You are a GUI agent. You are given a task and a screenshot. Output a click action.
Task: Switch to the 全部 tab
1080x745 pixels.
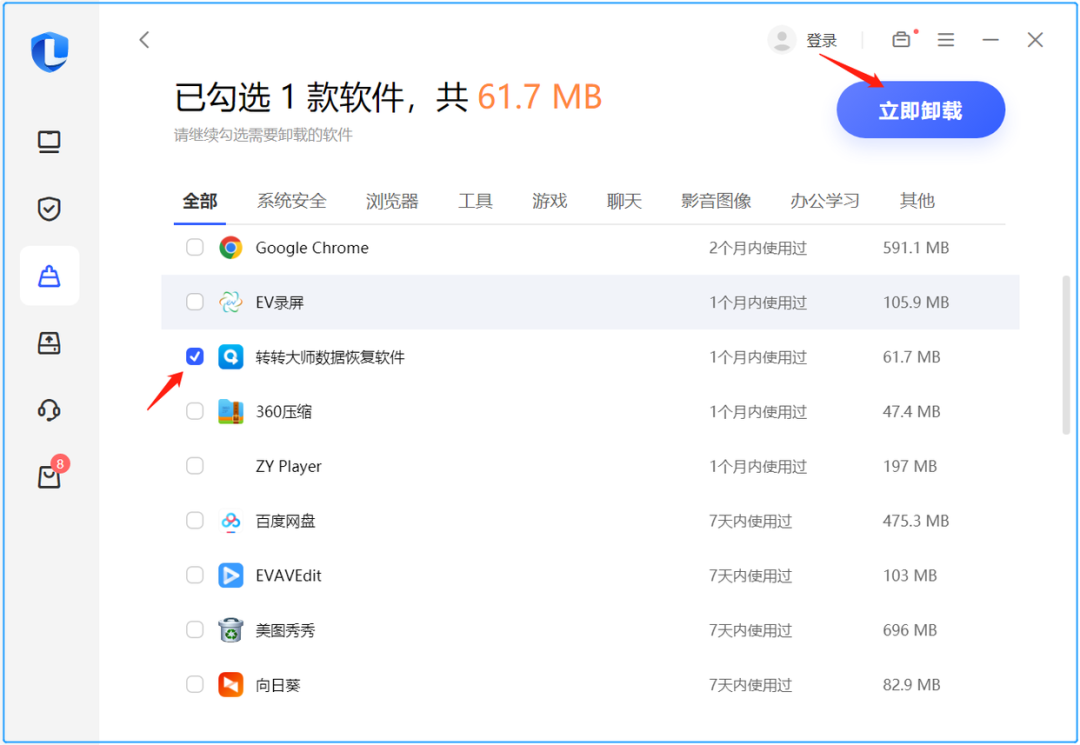200,201
